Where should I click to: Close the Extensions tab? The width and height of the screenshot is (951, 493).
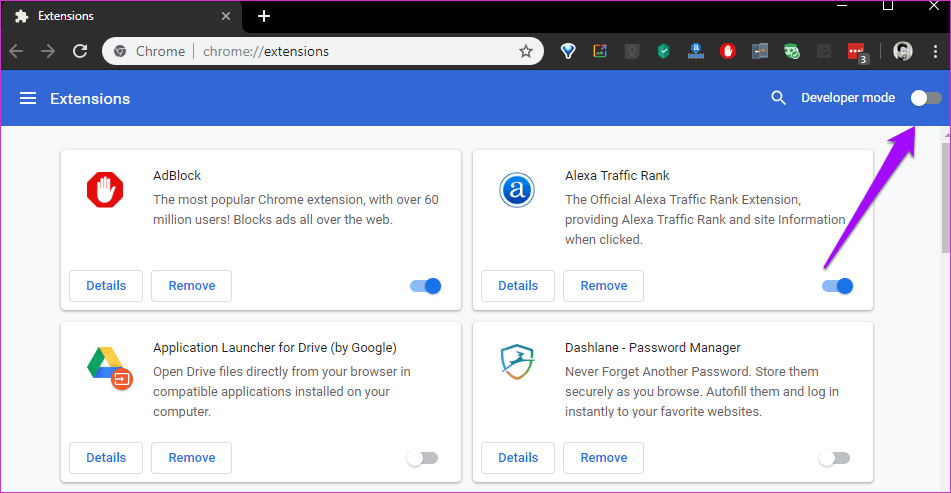pos(226,16)
